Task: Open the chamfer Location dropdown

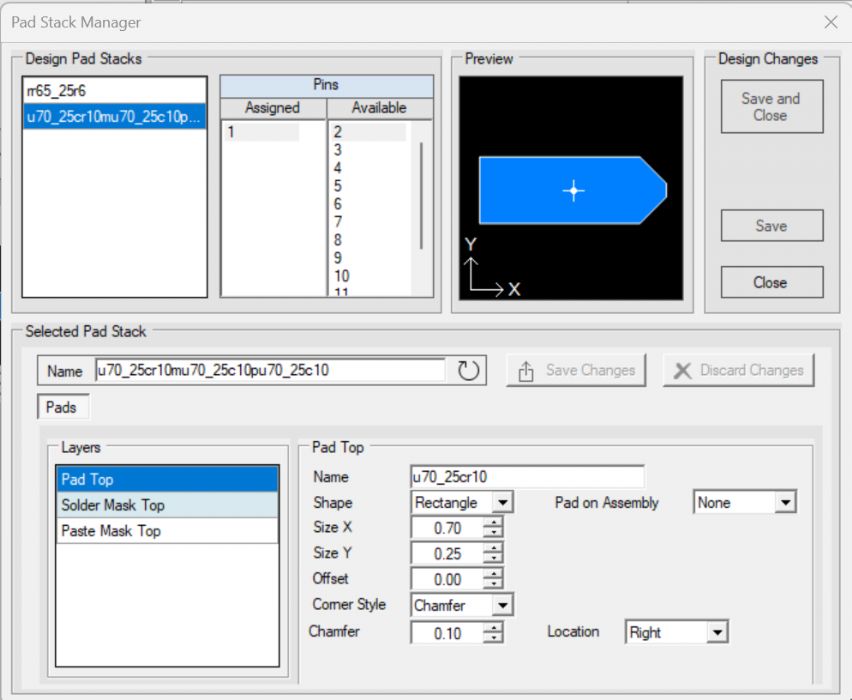Action: pyautogui.click(x=716, y=632)
